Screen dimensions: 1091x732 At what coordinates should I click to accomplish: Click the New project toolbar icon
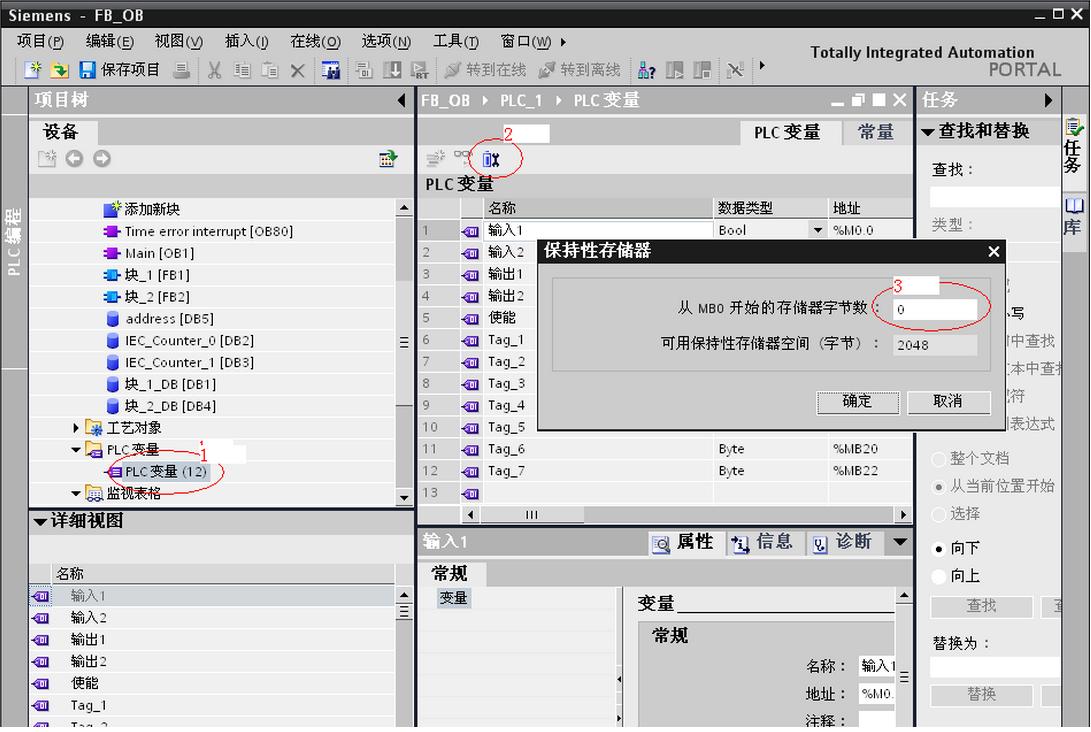[33, 69]
